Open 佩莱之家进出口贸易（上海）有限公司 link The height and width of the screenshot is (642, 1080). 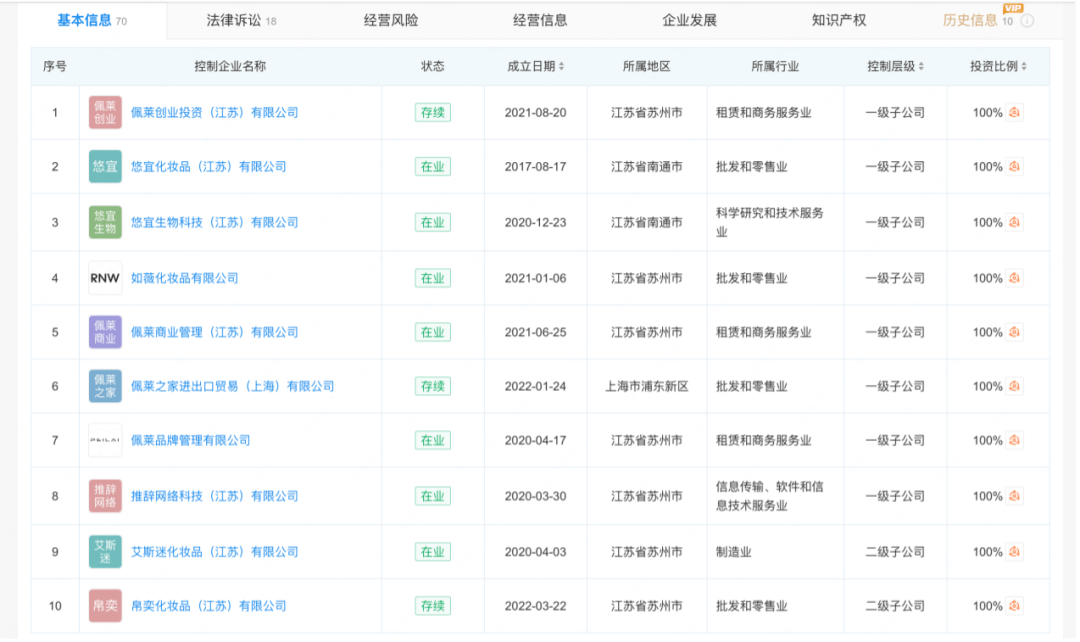[232, 386]
